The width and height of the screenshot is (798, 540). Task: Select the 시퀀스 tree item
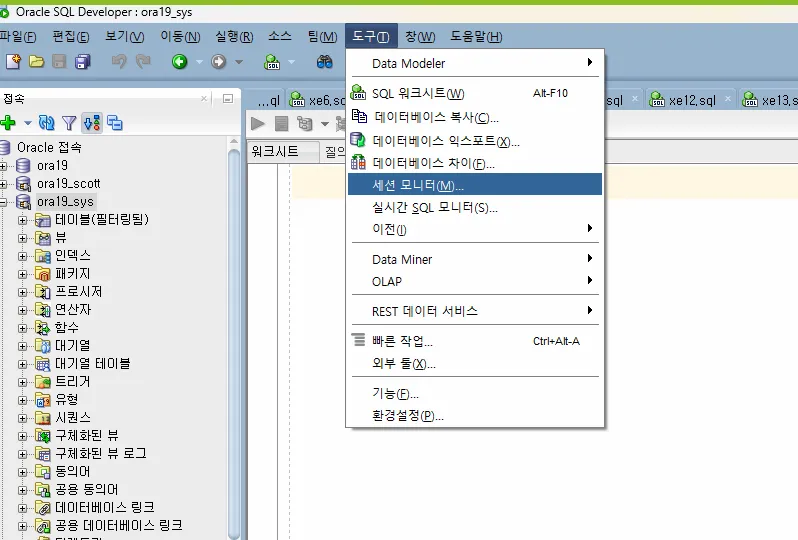(73, 418)
